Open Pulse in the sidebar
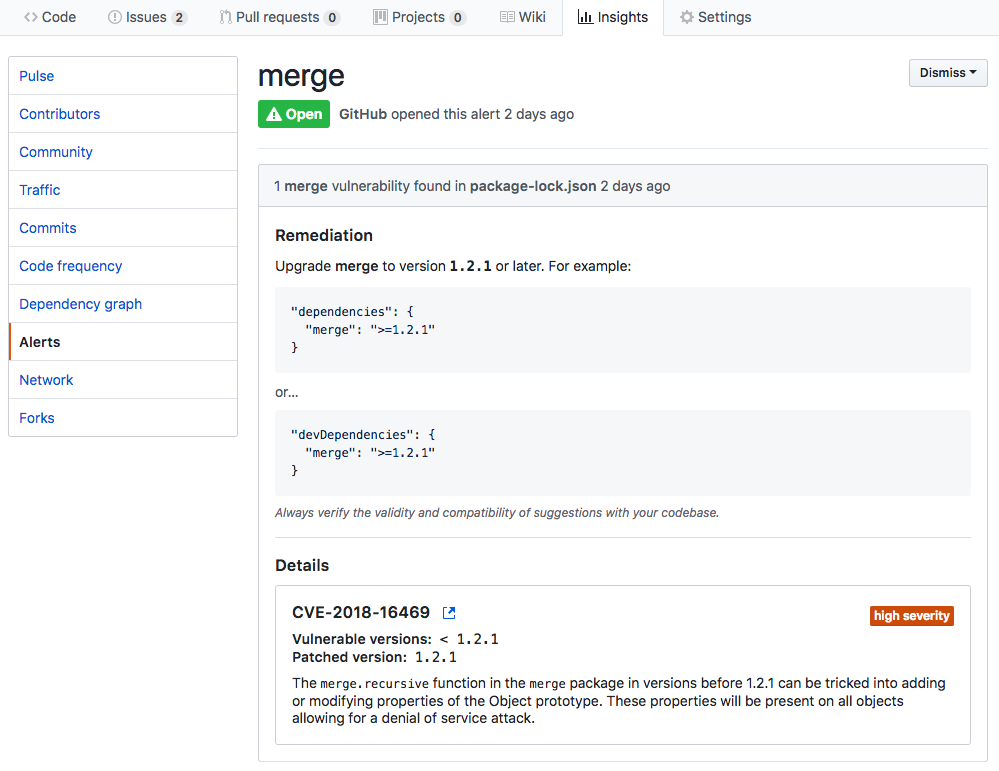 coord(123,76)
